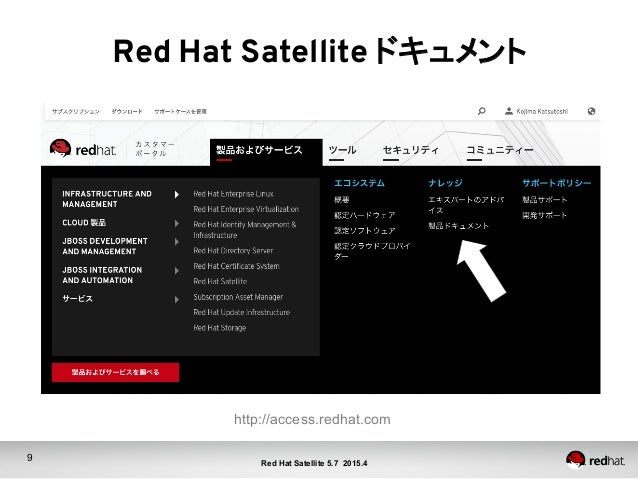The height and width of the screenshot is (479, 638).
Task: Open エキスパートのアドバイス link
Action: coord(466,205)
